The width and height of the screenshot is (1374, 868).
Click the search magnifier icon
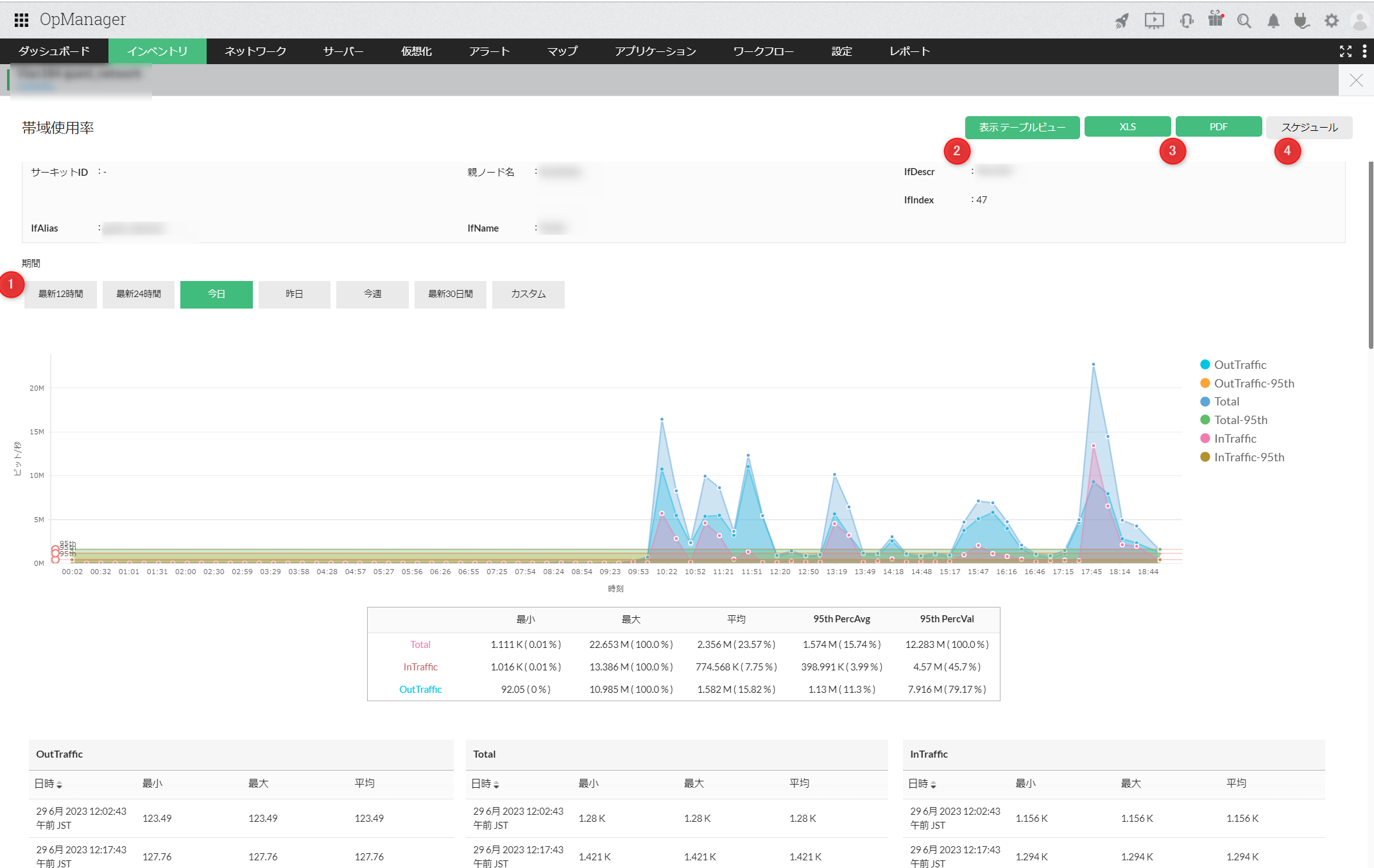point(1244,21)
